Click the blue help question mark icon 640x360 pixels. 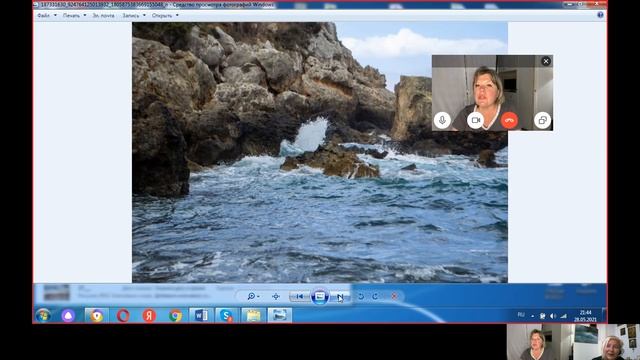coord(600,15)
